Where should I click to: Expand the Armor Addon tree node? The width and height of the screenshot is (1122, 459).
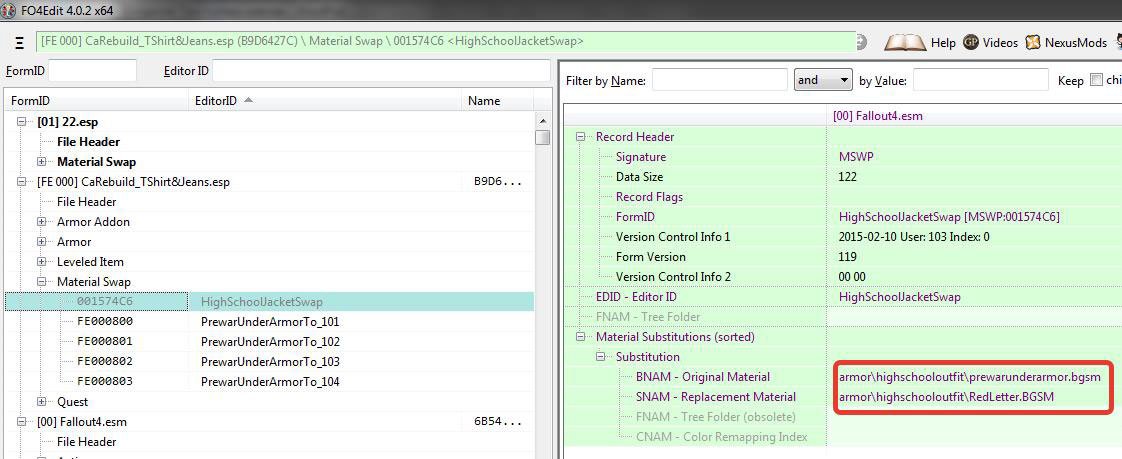pos(42,222)
